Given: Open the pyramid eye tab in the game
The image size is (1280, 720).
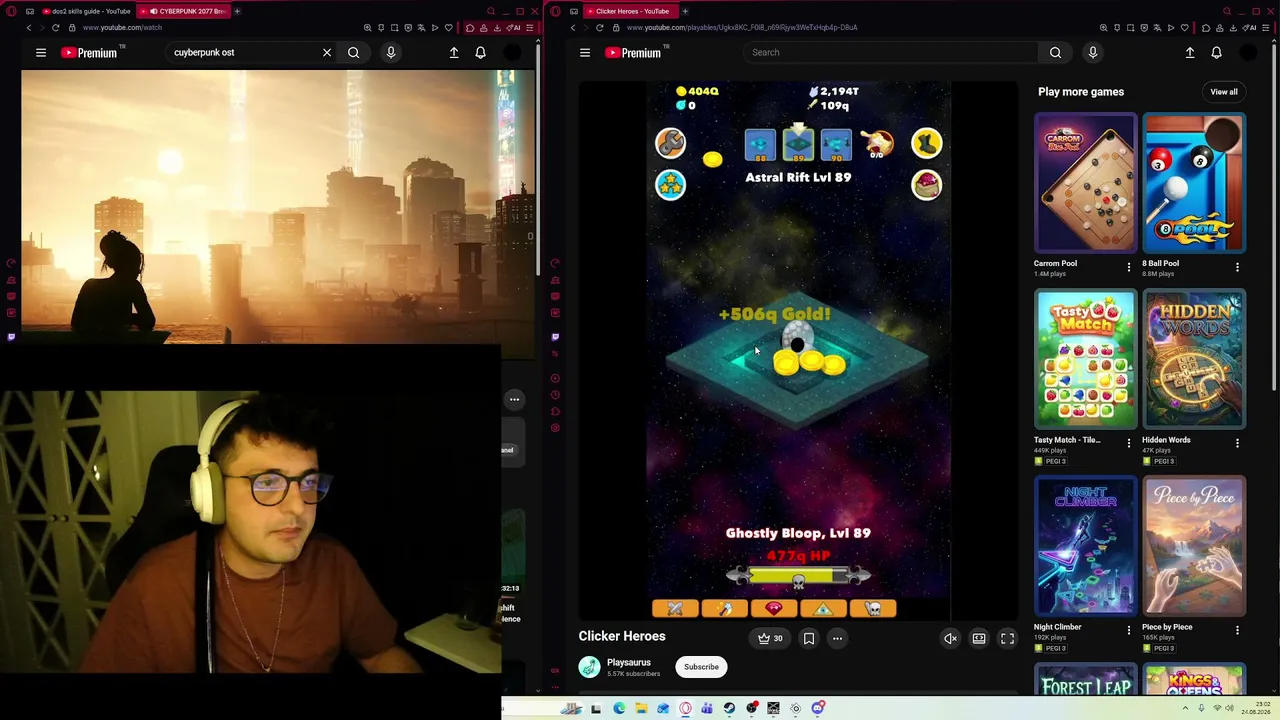Looking at the screenshot, I should pos(823,608).
